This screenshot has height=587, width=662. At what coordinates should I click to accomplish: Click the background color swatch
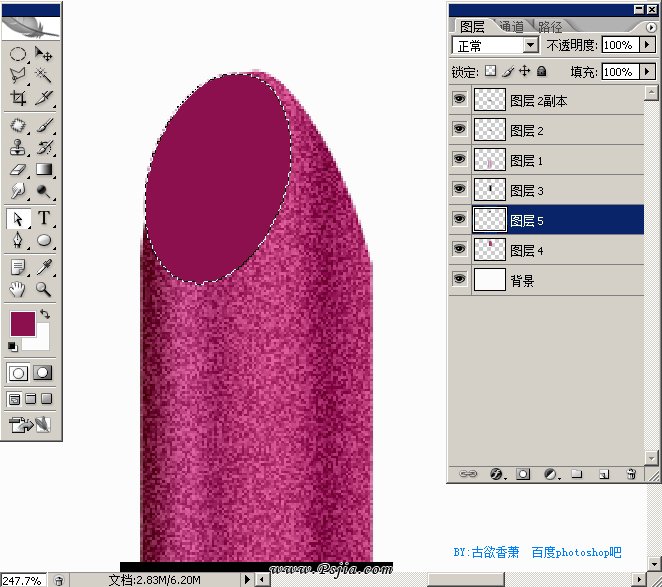tap(41, 342)
